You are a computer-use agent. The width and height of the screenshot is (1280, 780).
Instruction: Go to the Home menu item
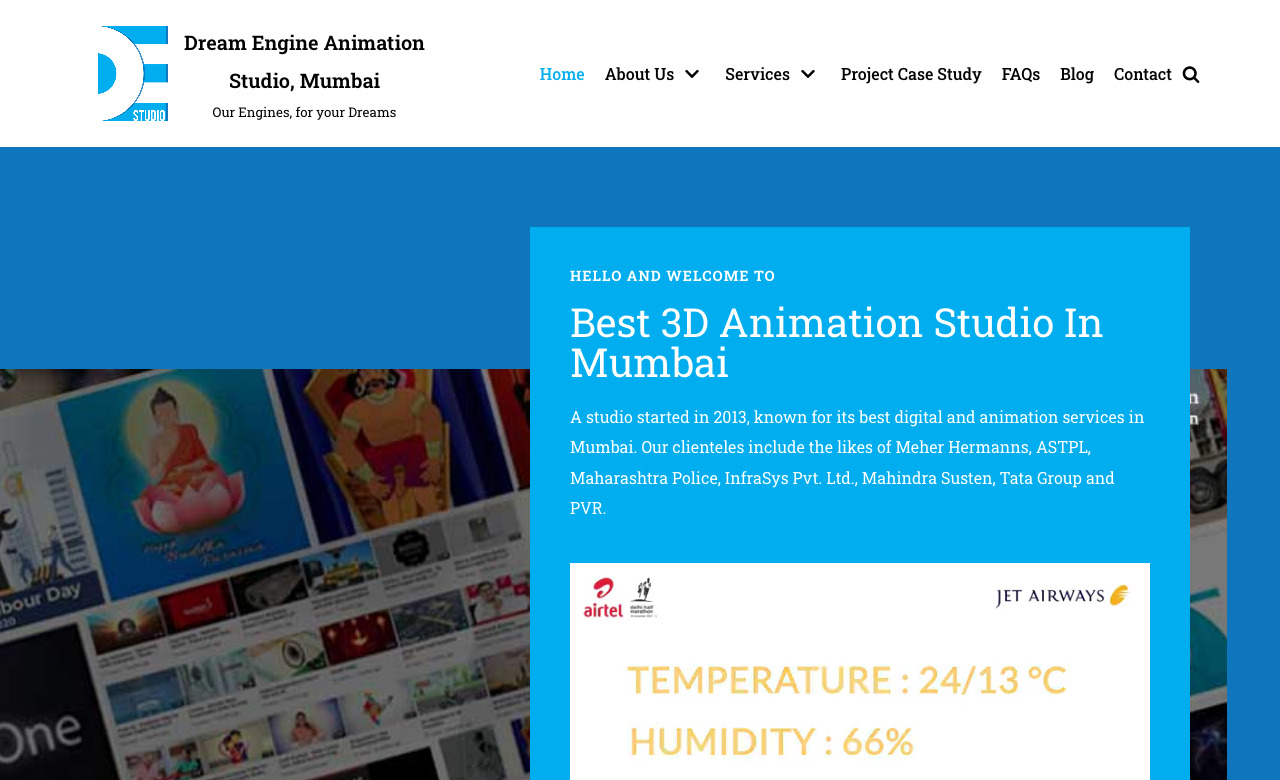pyautogui.click(x=562, y=74)
